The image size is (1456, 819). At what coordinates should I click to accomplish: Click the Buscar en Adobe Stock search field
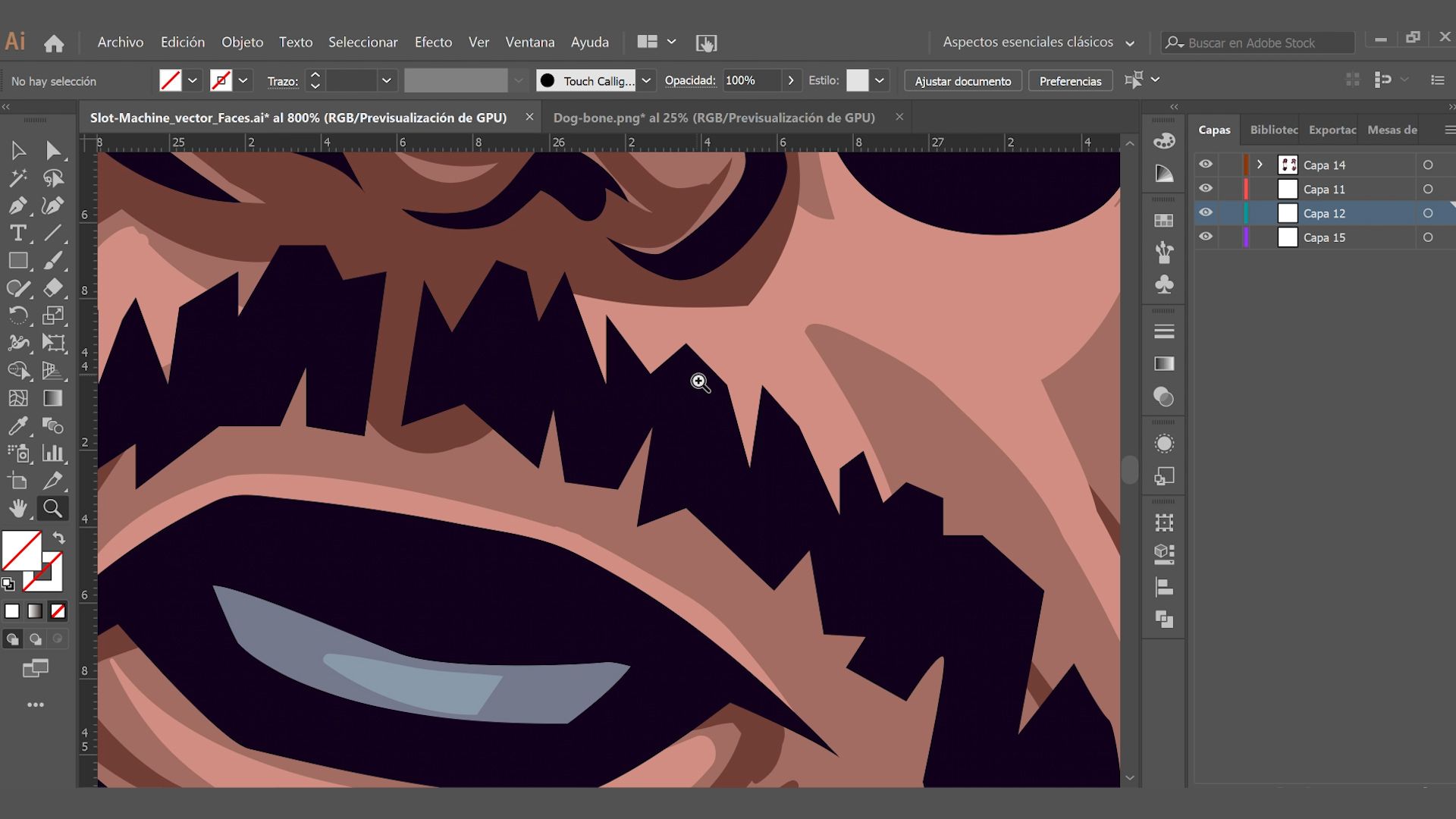pos(1259,42)
